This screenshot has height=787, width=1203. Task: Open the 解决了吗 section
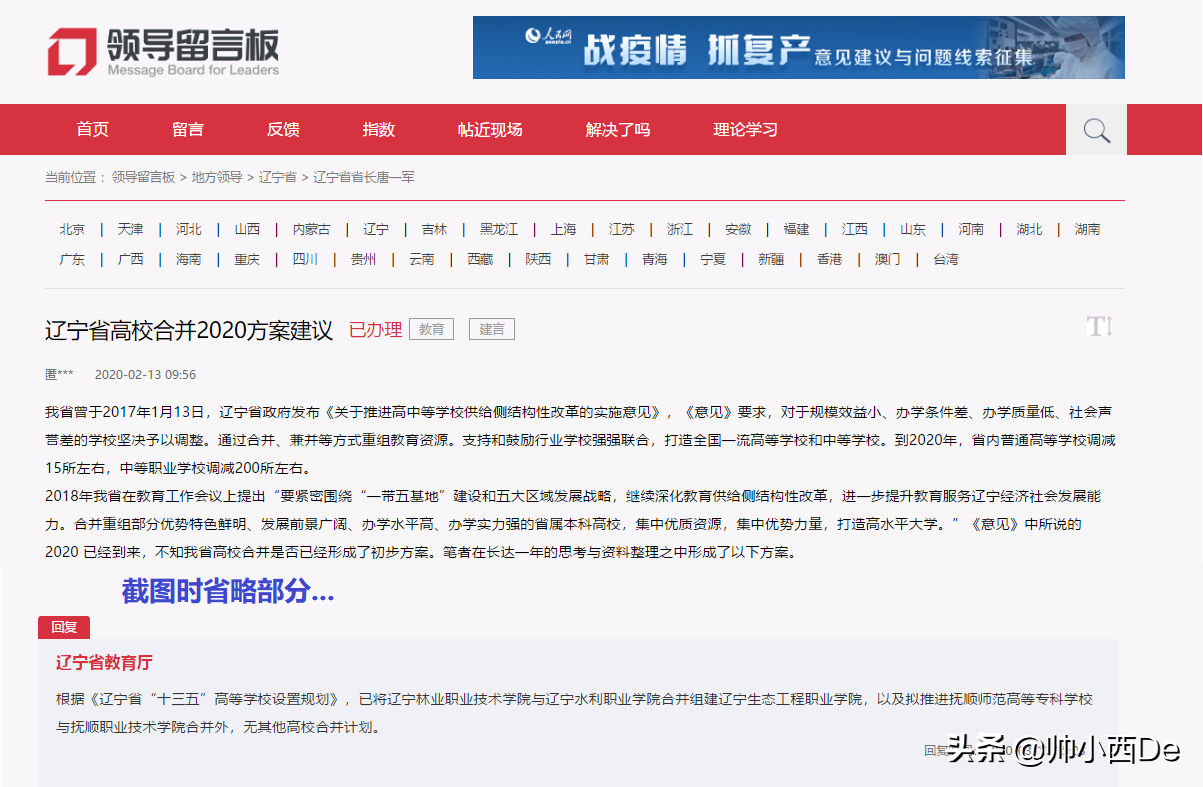tap(616, 129)
